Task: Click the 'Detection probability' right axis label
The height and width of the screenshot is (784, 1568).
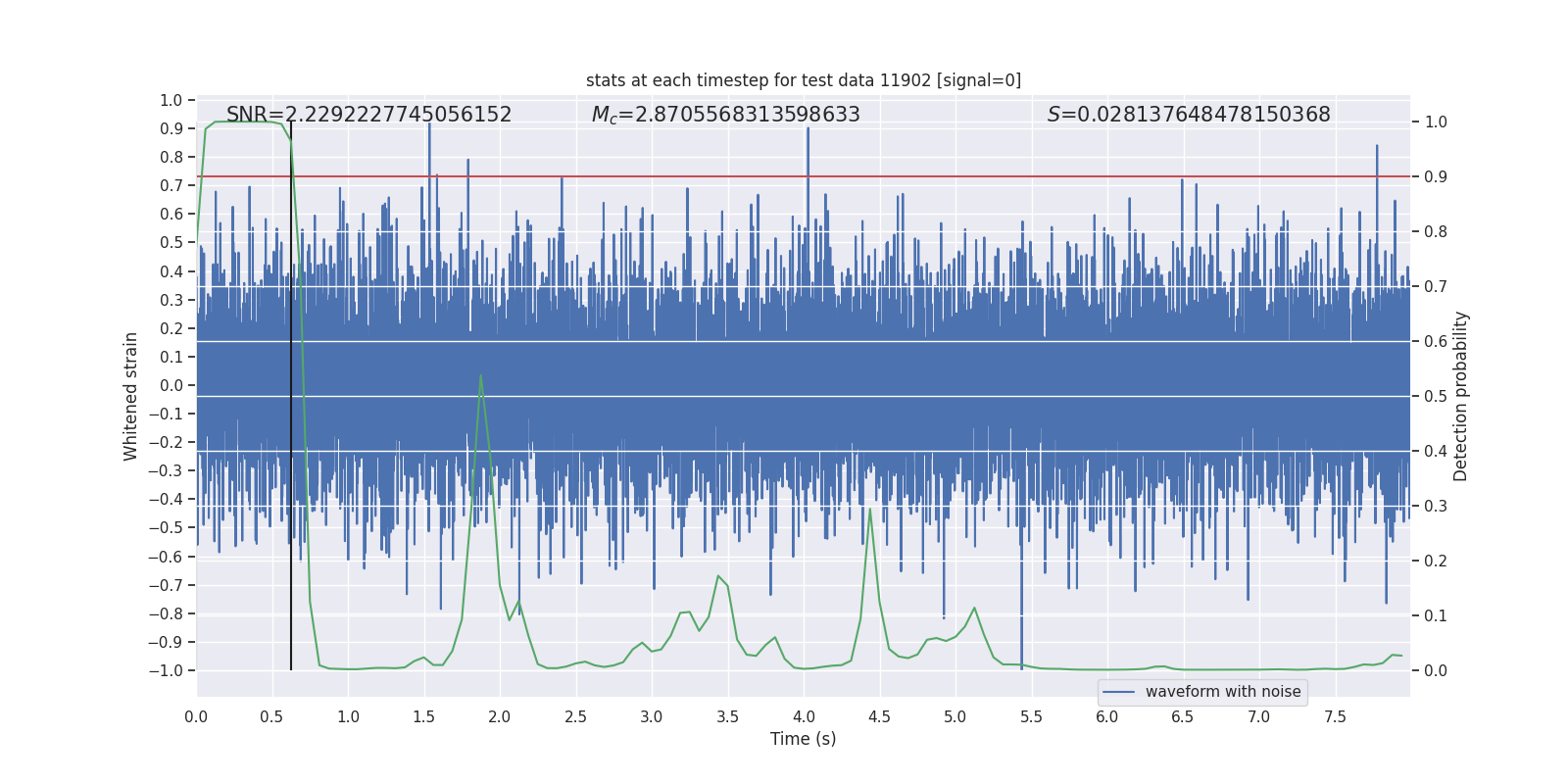Action: 1461,396
